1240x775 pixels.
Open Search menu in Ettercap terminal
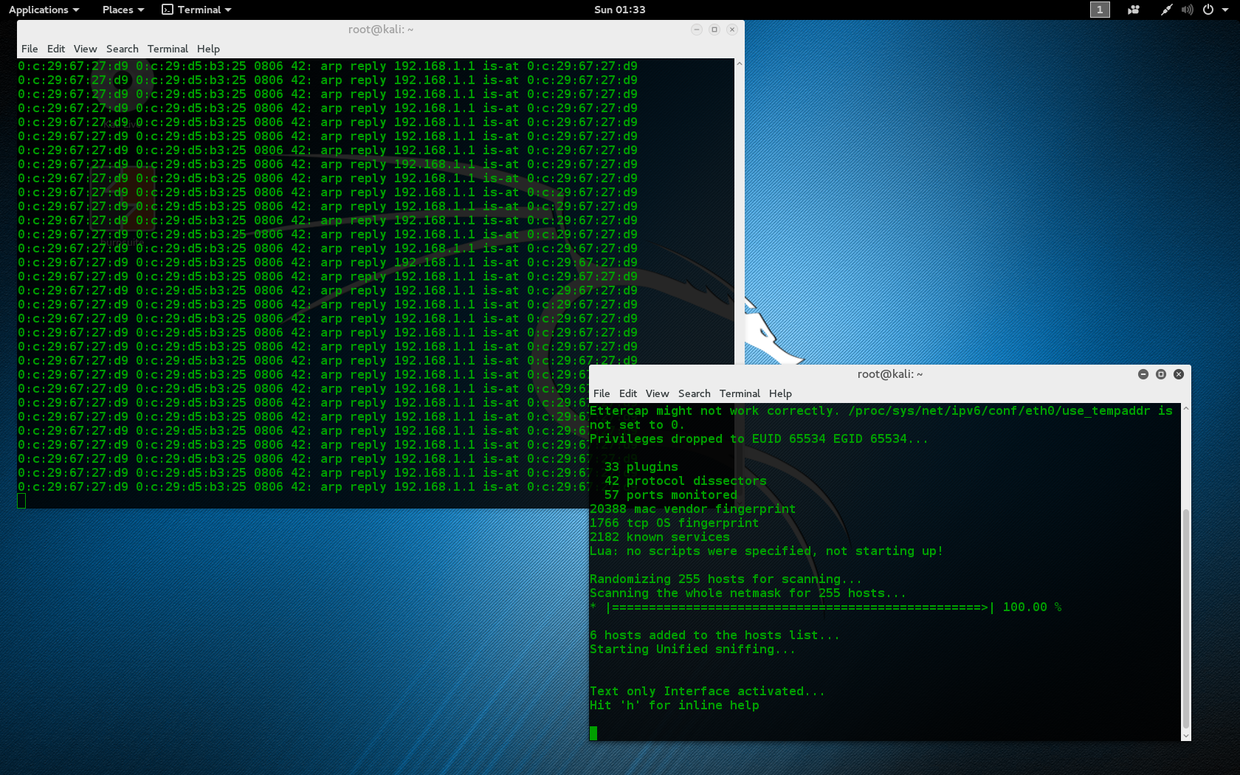694,394
